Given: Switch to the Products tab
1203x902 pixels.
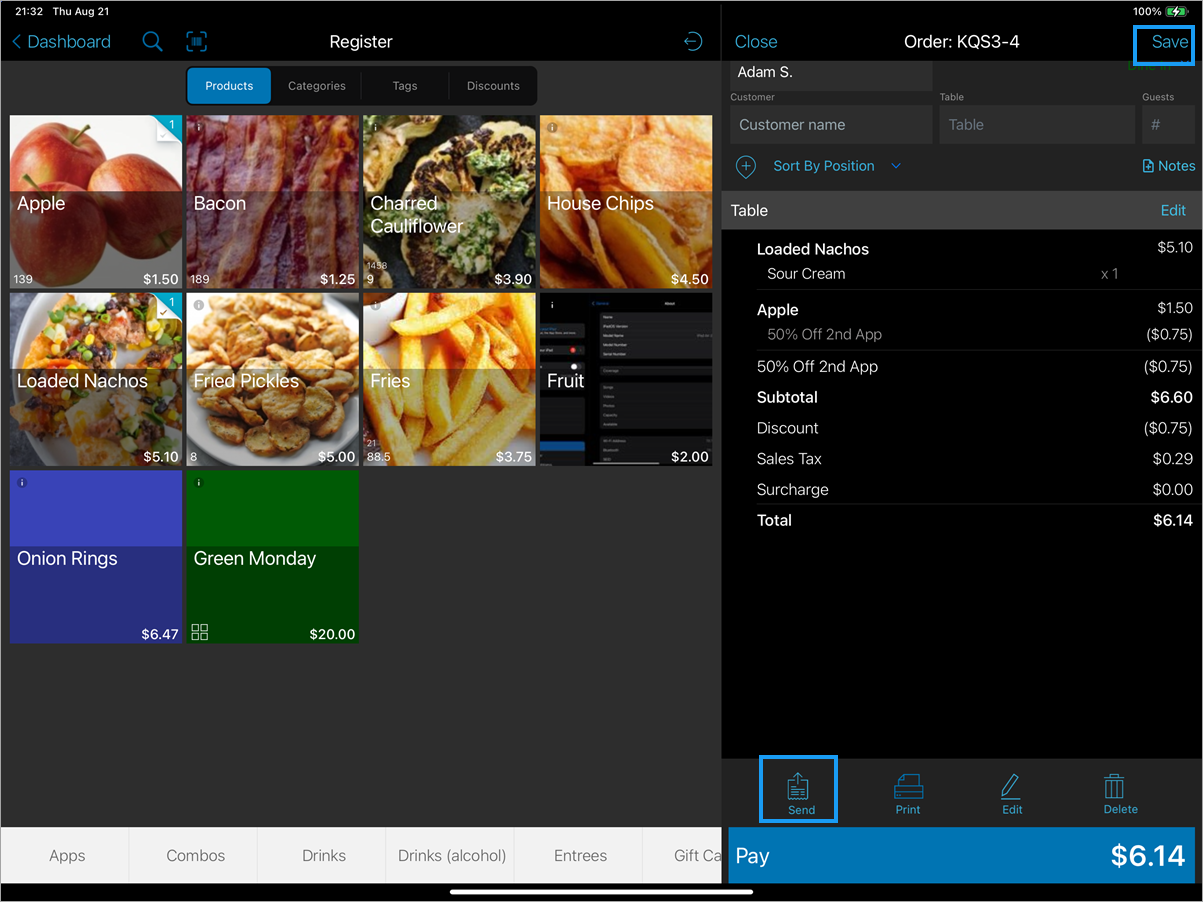Looking at the screenshot, I should click(x=229, y=86).
